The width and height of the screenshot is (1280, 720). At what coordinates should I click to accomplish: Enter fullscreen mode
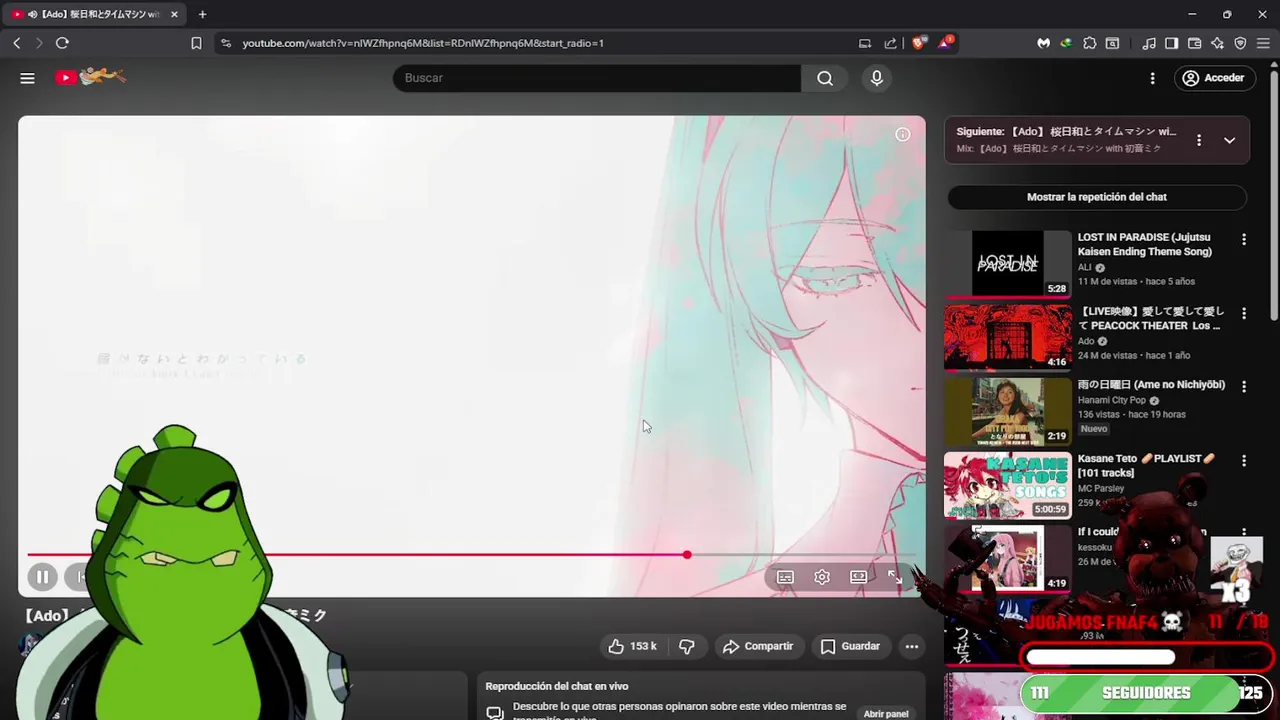coord(895,577)
